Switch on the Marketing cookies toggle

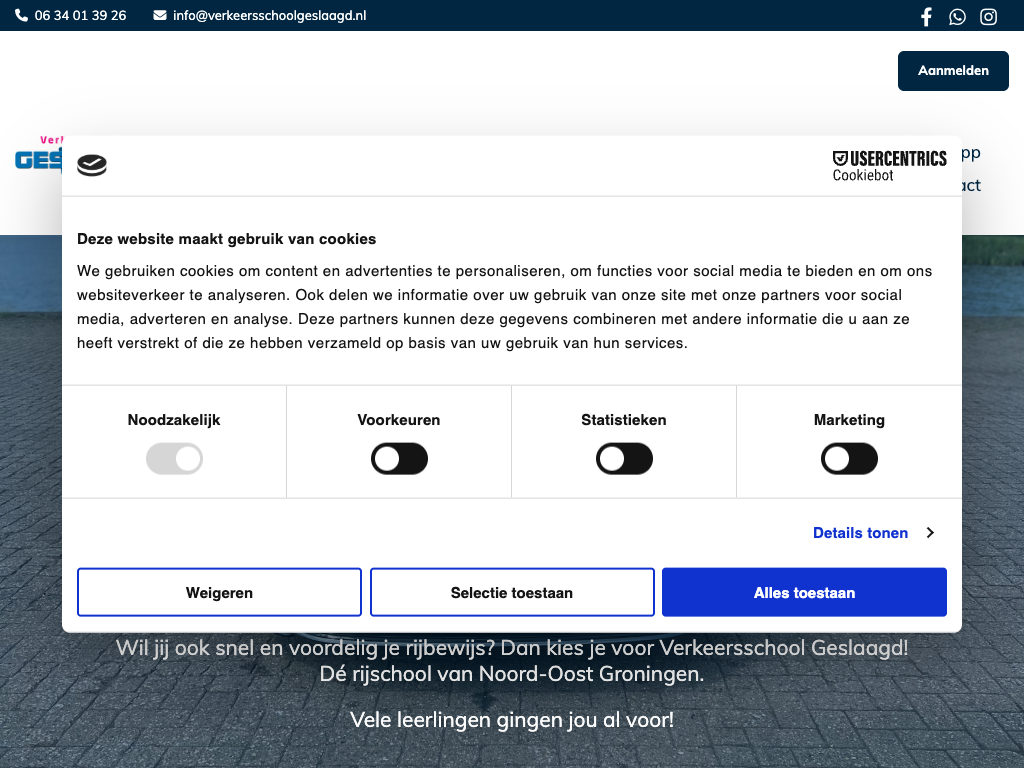click(x=849, y=459)
